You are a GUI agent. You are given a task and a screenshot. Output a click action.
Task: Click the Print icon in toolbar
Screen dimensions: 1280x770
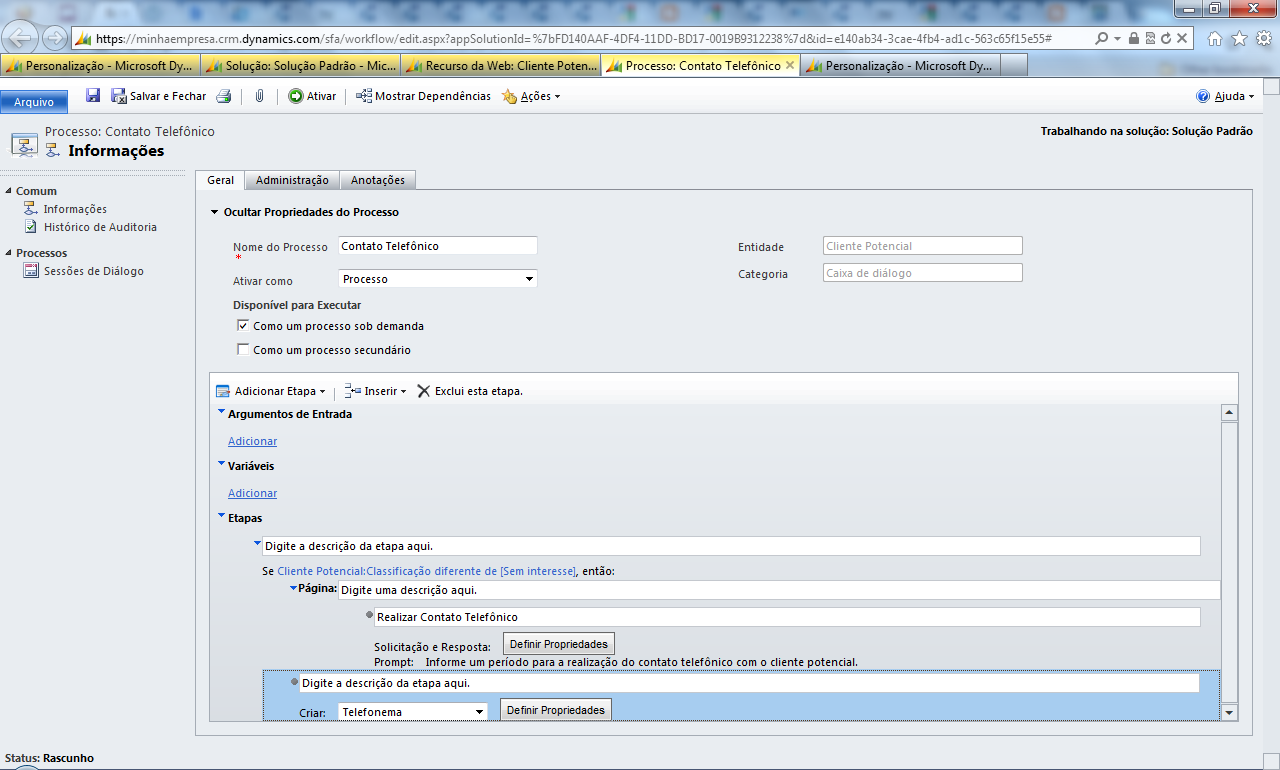[224, 96]
